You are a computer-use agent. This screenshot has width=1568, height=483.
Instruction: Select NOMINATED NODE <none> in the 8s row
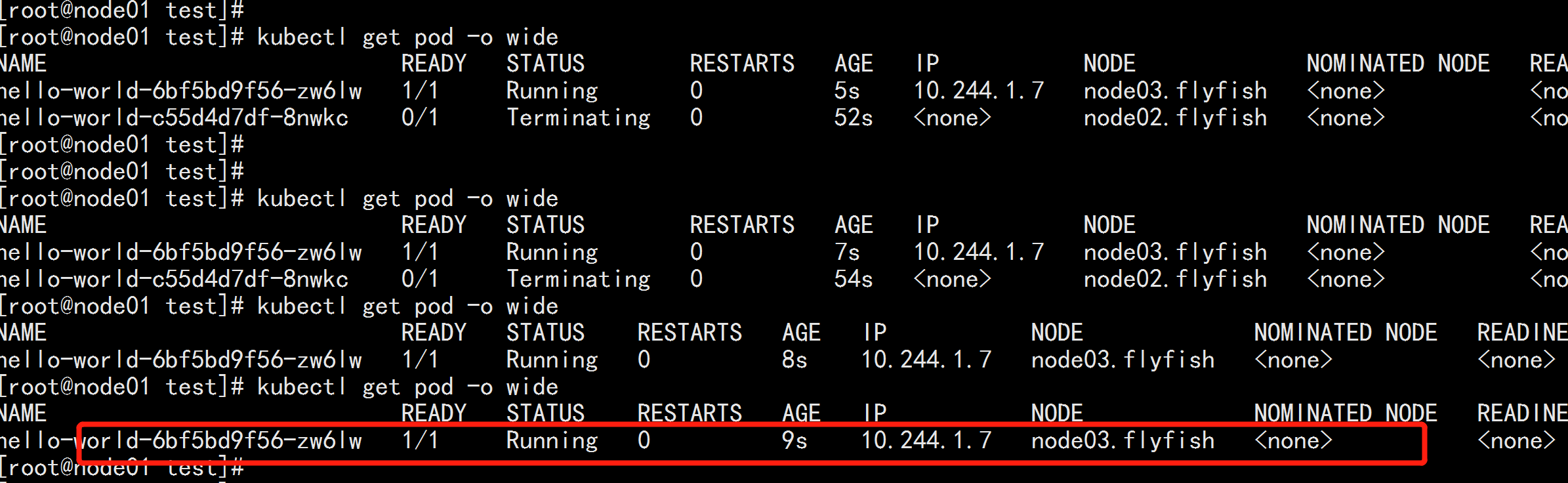pos(1294,360)
